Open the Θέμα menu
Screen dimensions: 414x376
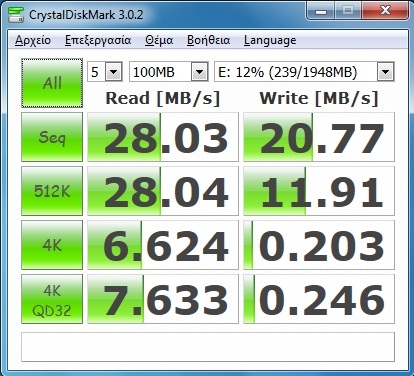coord(159,41)
